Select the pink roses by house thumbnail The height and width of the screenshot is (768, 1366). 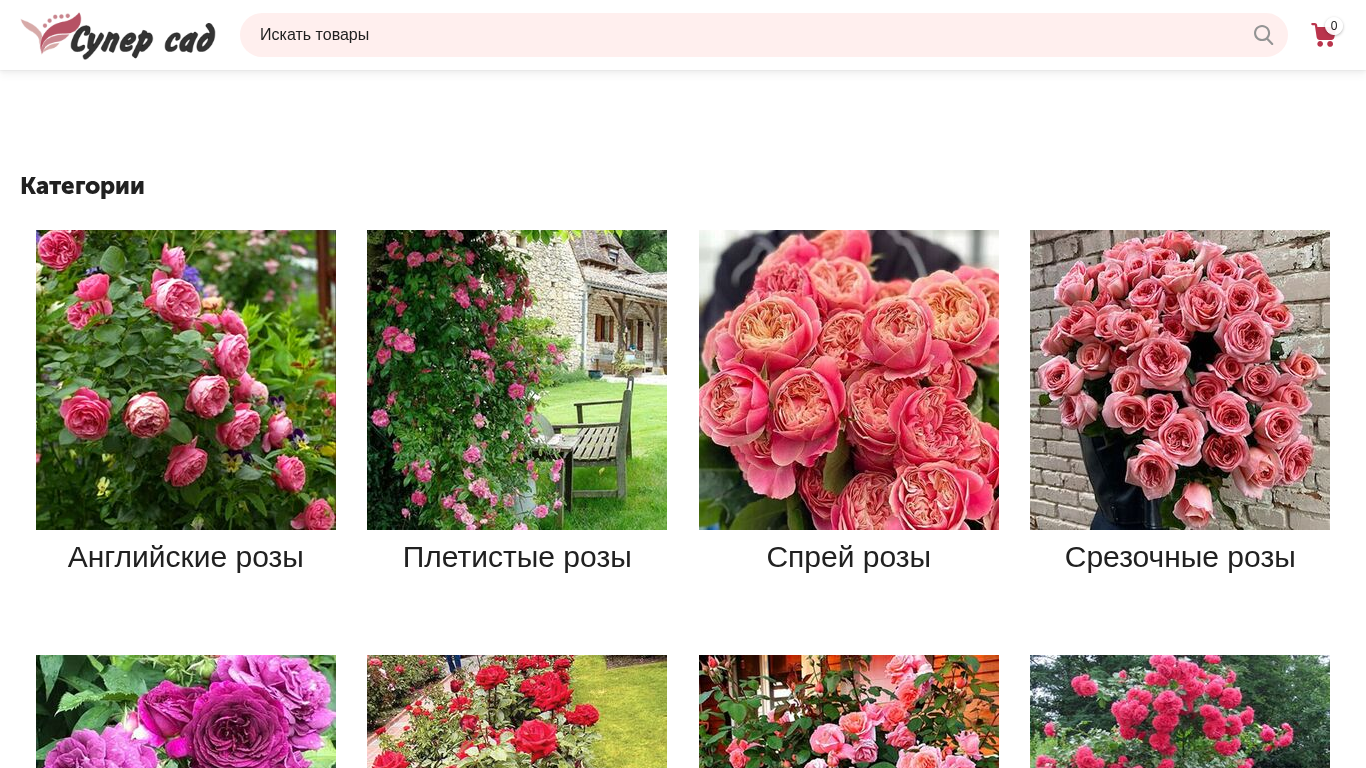848,711
